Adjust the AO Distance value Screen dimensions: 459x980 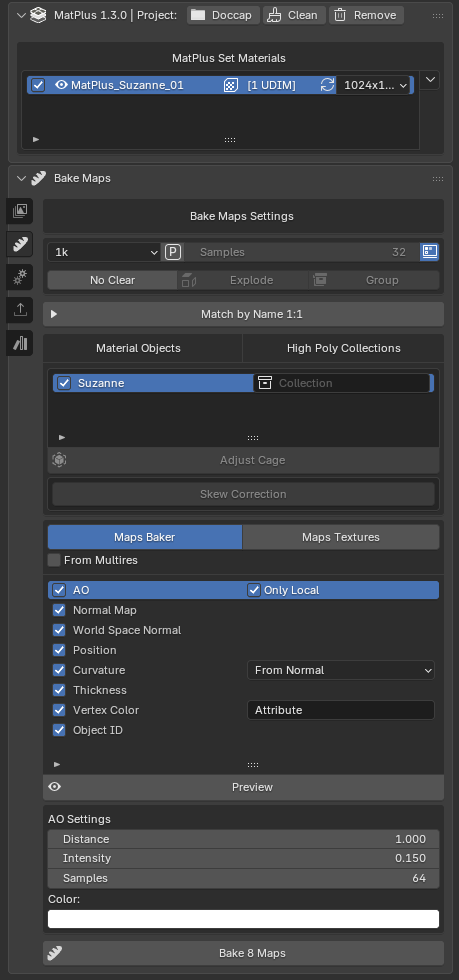click(243, 839)
